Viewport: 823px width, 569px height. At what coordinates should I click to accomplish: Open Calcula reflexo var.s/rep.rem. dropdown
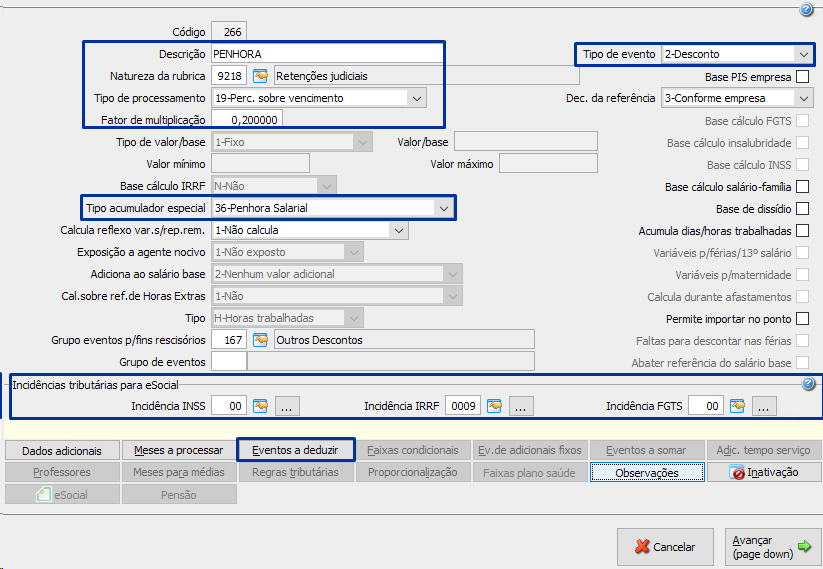(x=398, y=230)
